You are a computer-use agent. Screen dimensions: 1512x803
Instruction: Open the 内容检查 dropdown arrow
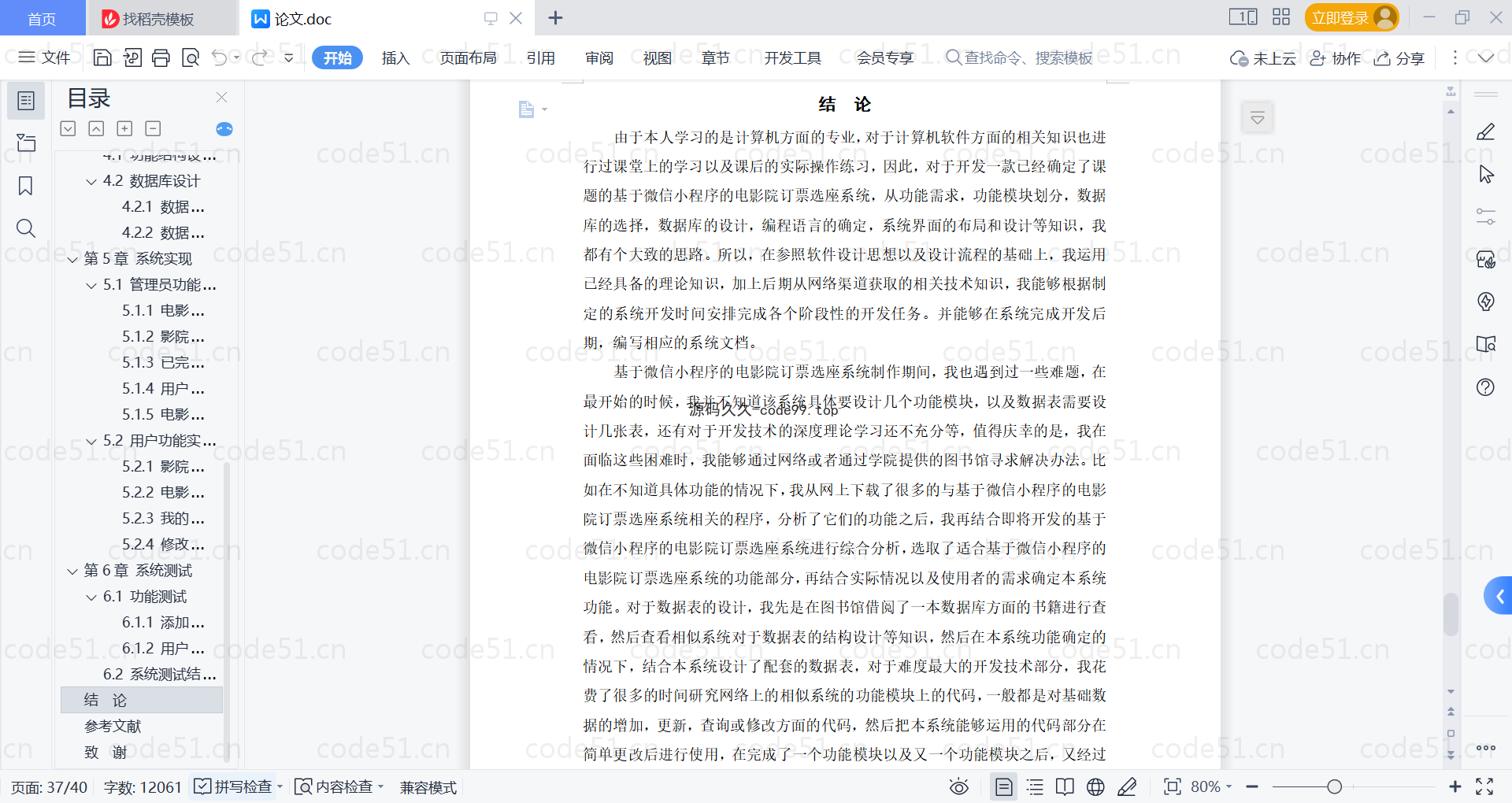(380, 786)
